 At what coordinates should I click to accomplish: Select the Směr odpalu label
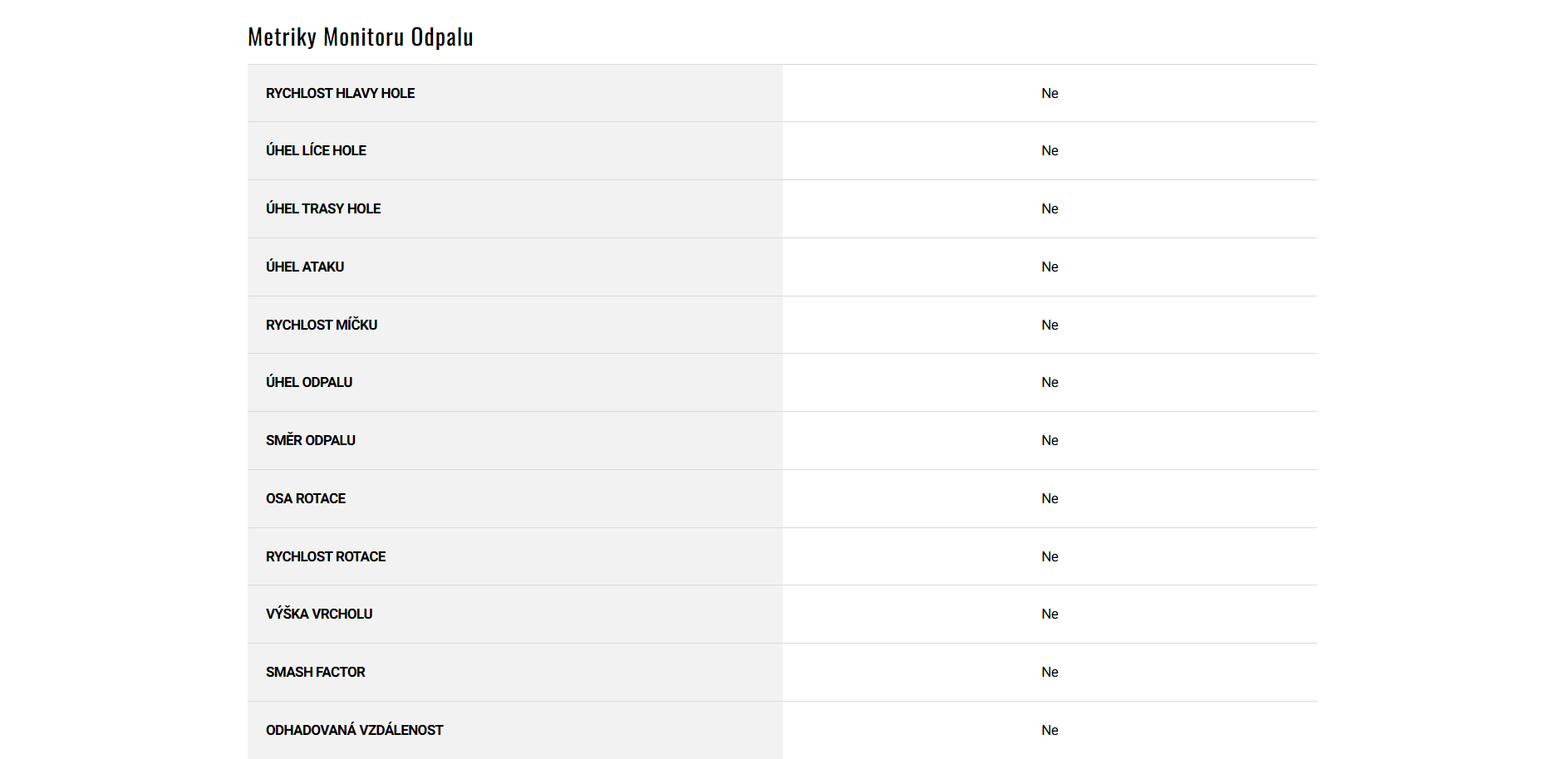(x=311, y=440)
